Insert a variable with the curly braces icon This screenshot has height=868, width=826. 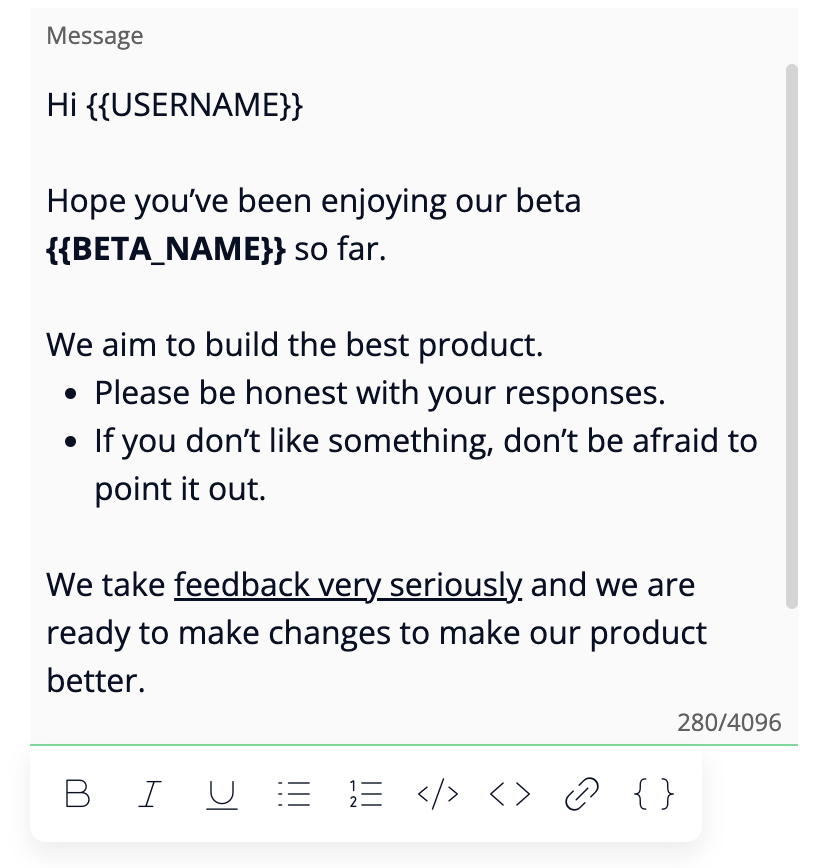click(654, 794)
